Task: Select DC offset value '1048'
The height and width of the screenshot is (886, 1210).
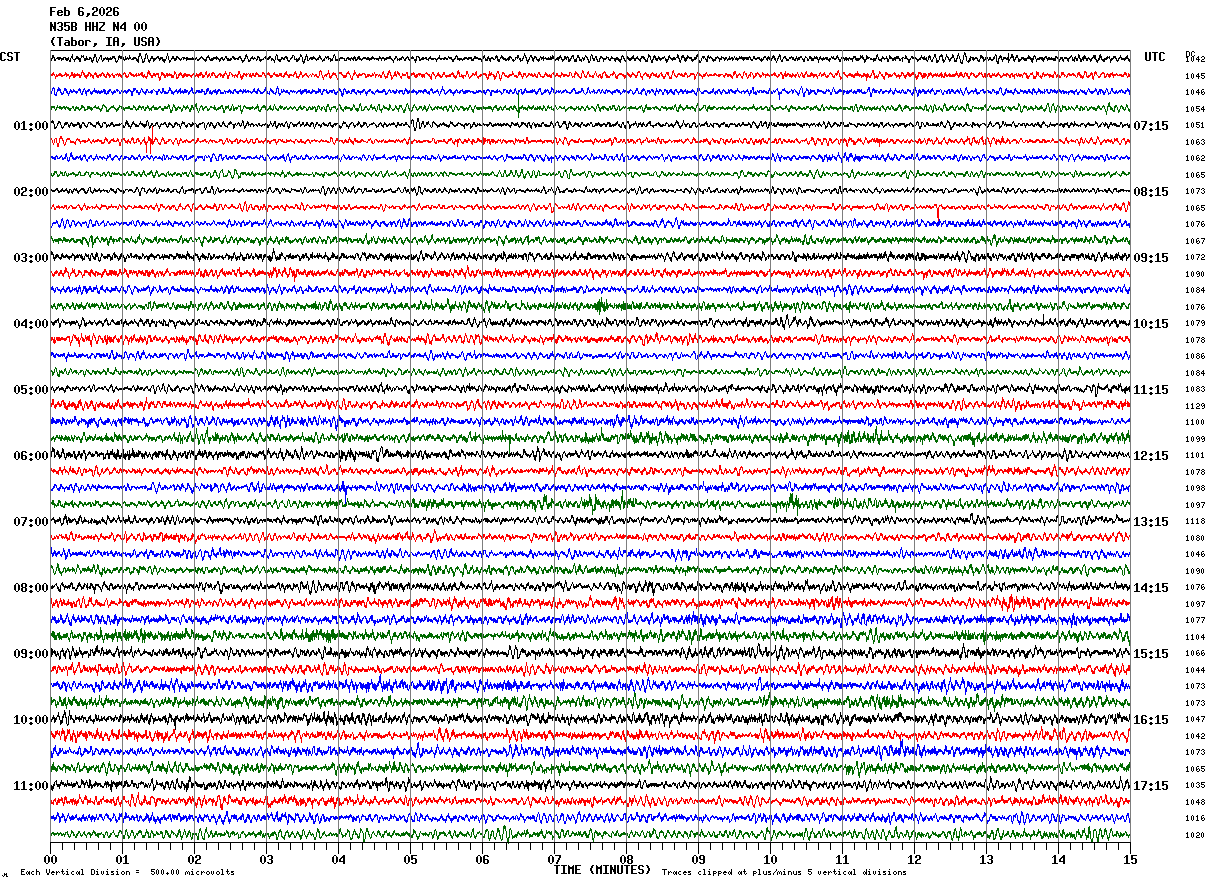Action: tap(1195, 802)
